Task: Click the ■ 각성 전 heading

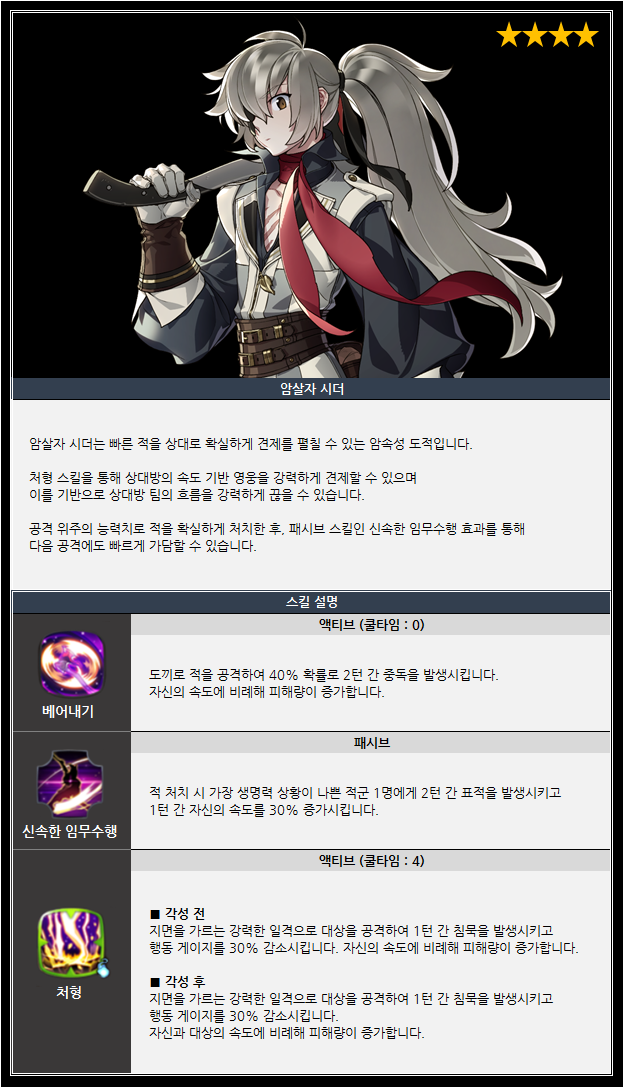Action: (177, 913)
